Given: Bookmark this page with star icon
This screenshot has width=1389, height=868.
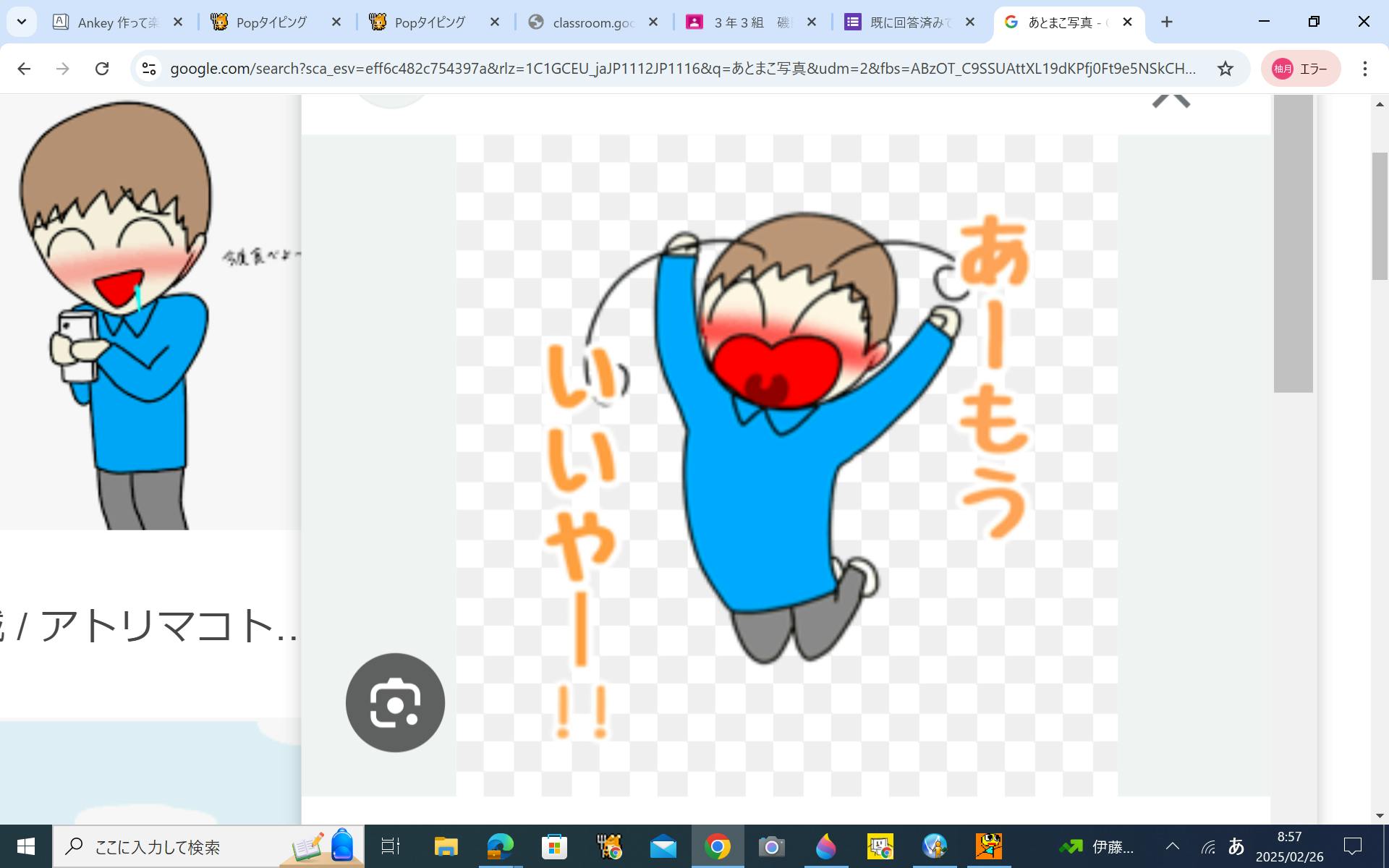Looking at the screenshot, I should tap(1225, 69).
